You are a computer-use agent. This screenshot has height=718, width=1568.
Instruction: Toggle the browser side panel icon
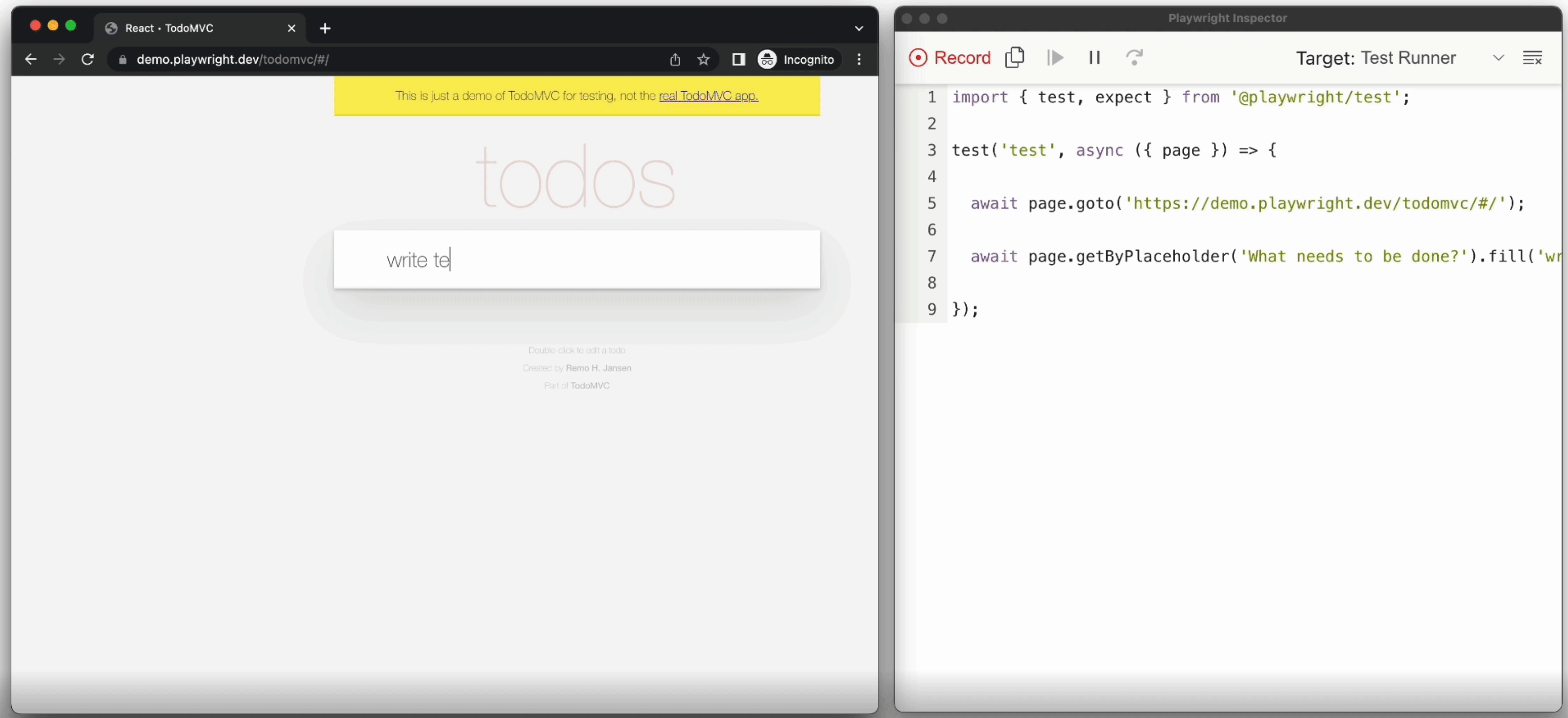pyautogui.click(x=738, y=59)
